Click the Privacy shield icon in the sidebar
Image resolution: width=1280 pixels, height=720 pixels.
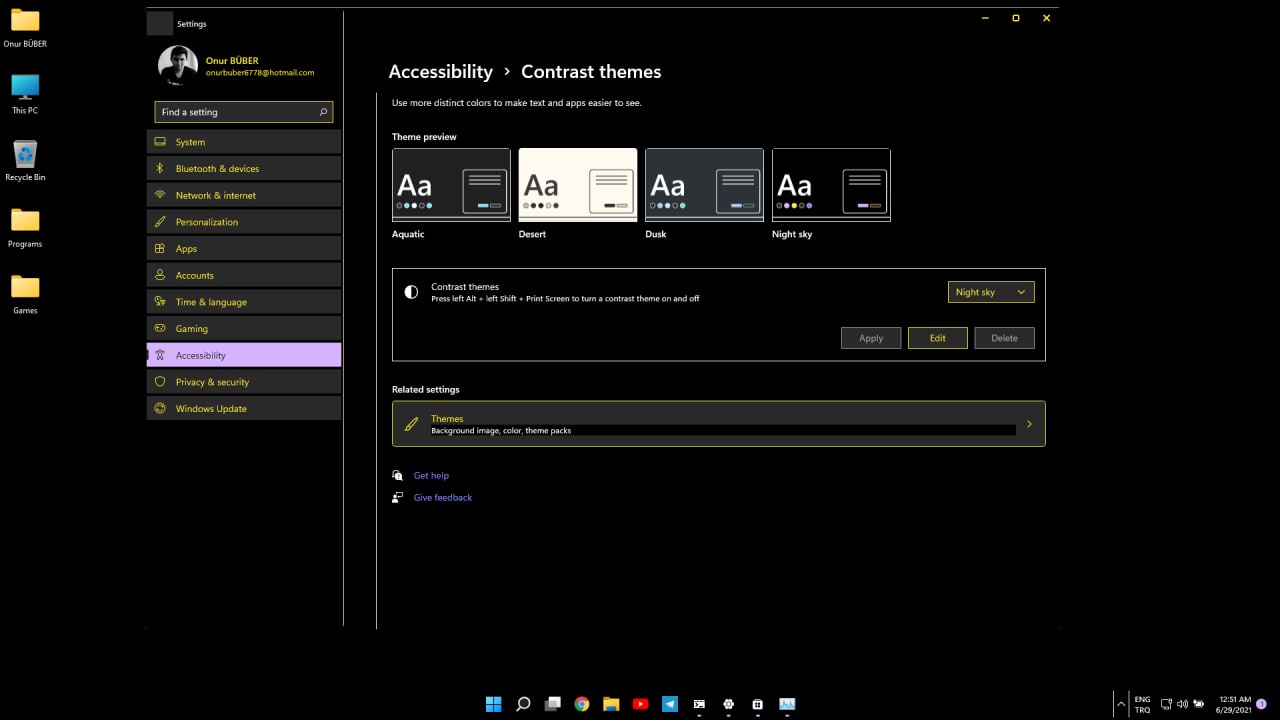[x=160, y=382]
